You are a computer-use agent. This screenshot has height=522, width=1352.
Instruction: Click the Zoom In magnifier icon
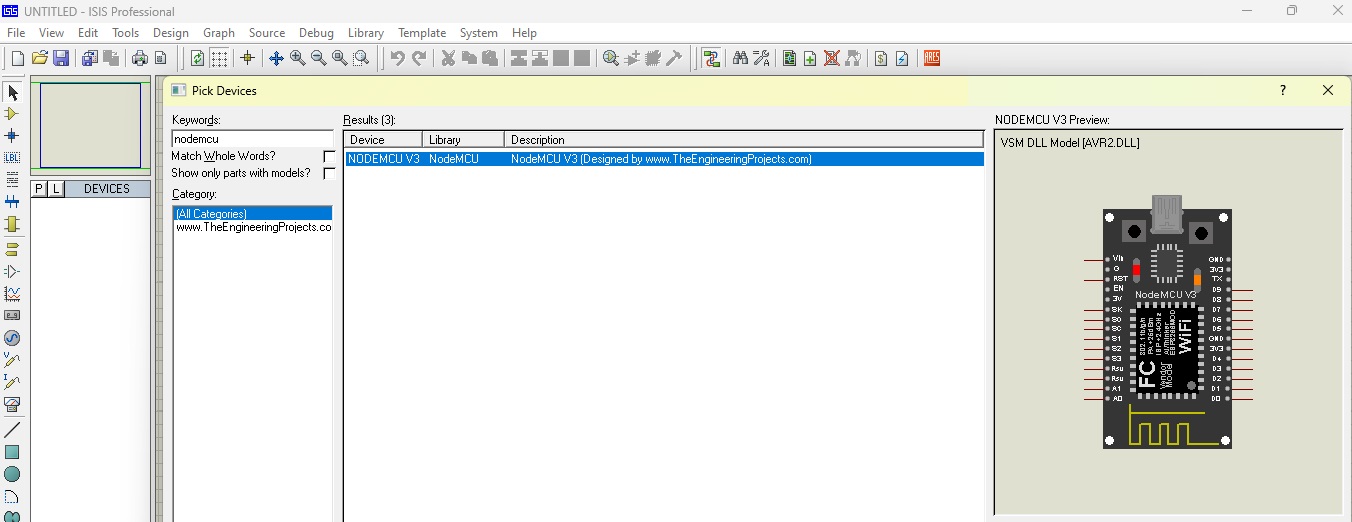pyautogui.click(x=297, y=58)
